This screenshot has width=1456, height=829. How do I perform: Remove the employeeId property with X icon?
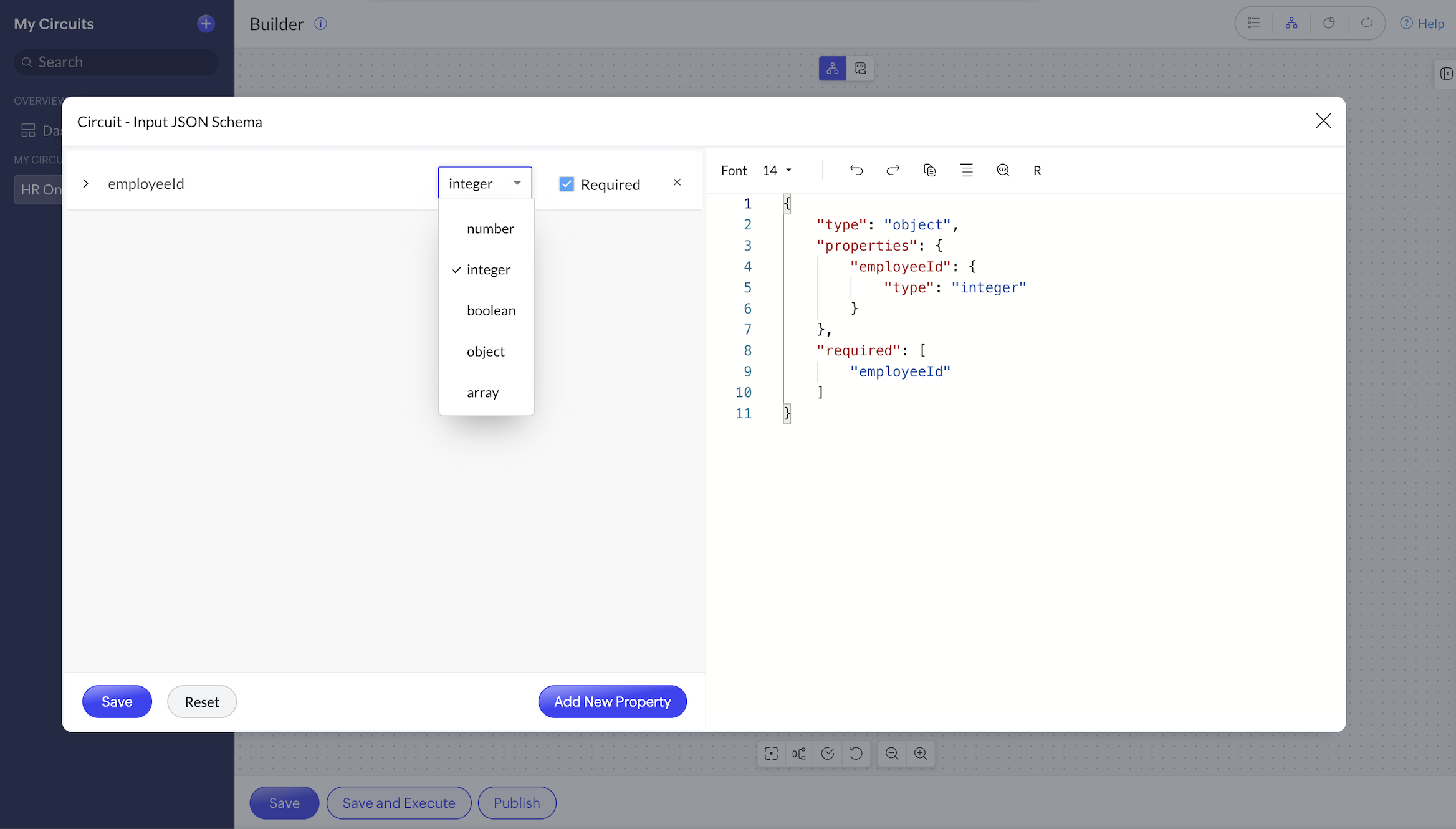coord(677,183)
